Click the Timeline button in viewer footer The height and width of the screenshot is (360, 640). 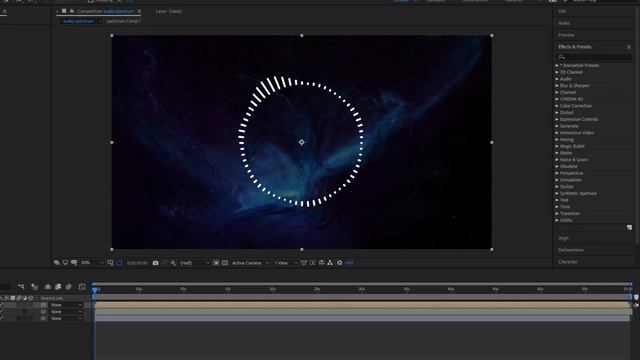(322, 263)
